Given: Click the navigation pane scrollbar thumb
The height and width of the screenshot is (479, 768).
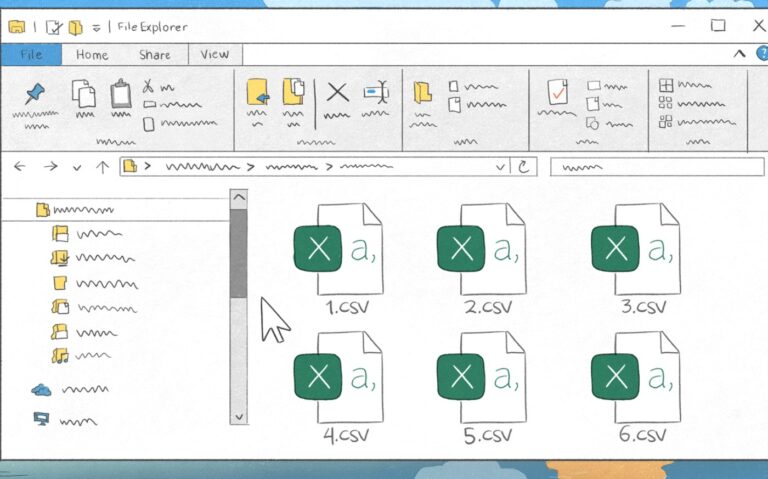Looking at the screenshot, I should pos(239,253).
